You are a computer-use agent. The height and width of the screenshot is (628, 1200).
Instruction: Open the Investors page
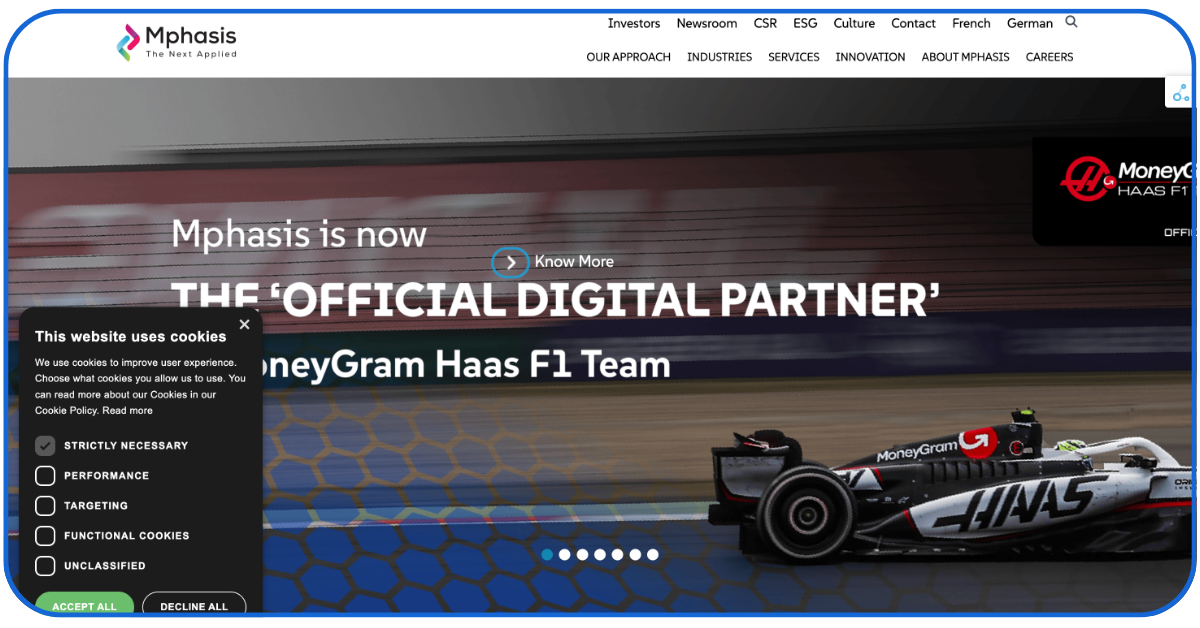[634, 23]
